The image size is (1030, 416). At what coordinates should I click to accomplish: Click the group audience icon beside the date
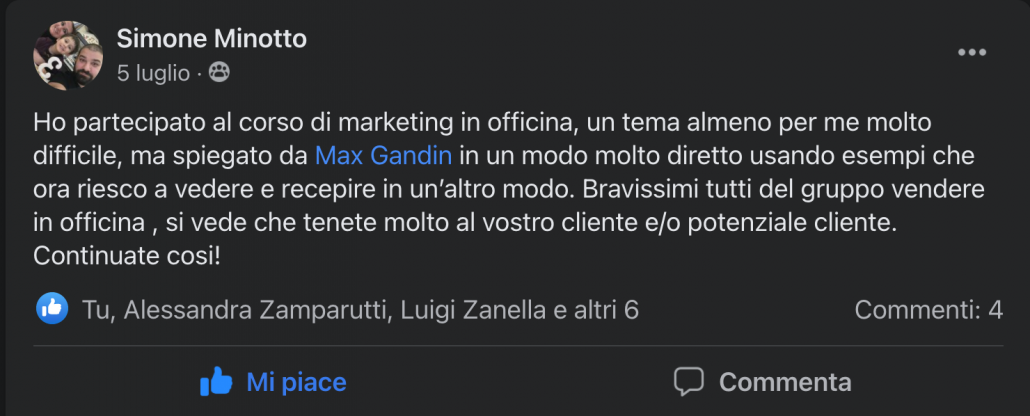tap(220, 72)
